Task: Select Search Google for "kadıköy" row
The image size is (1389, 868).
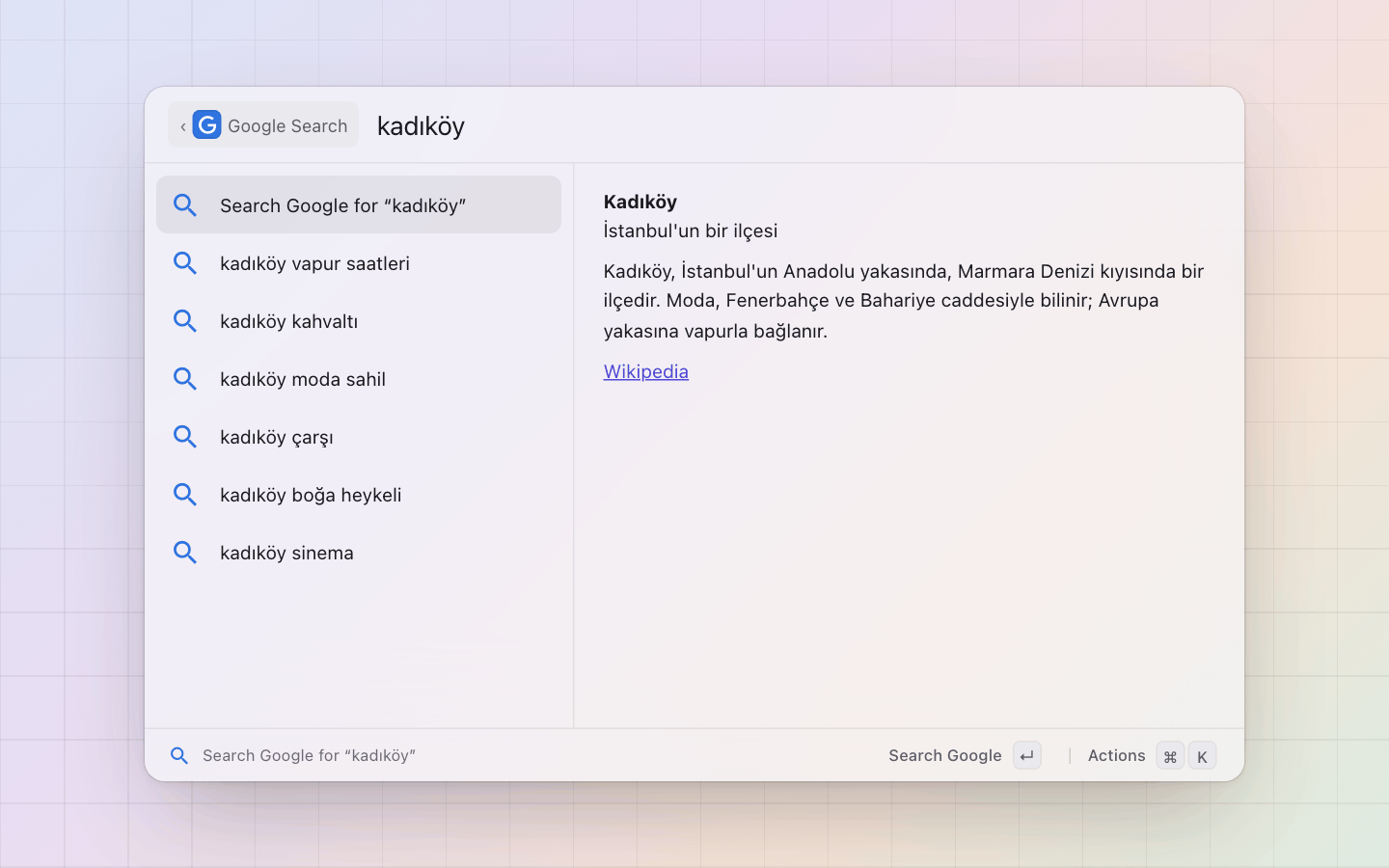Action: coord(359,204)
